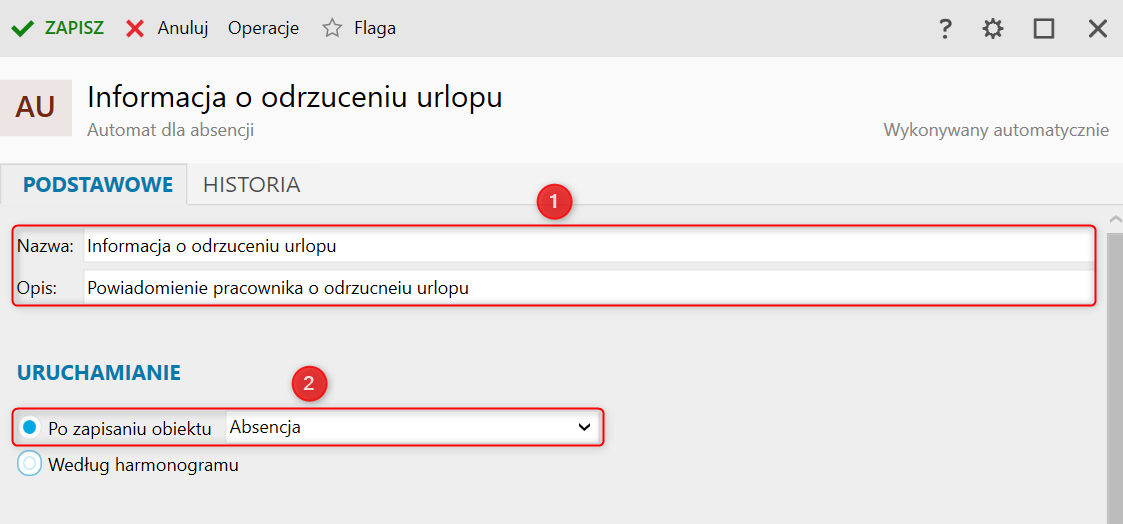Click the Anuluj cancel button

tap(182, 28)
